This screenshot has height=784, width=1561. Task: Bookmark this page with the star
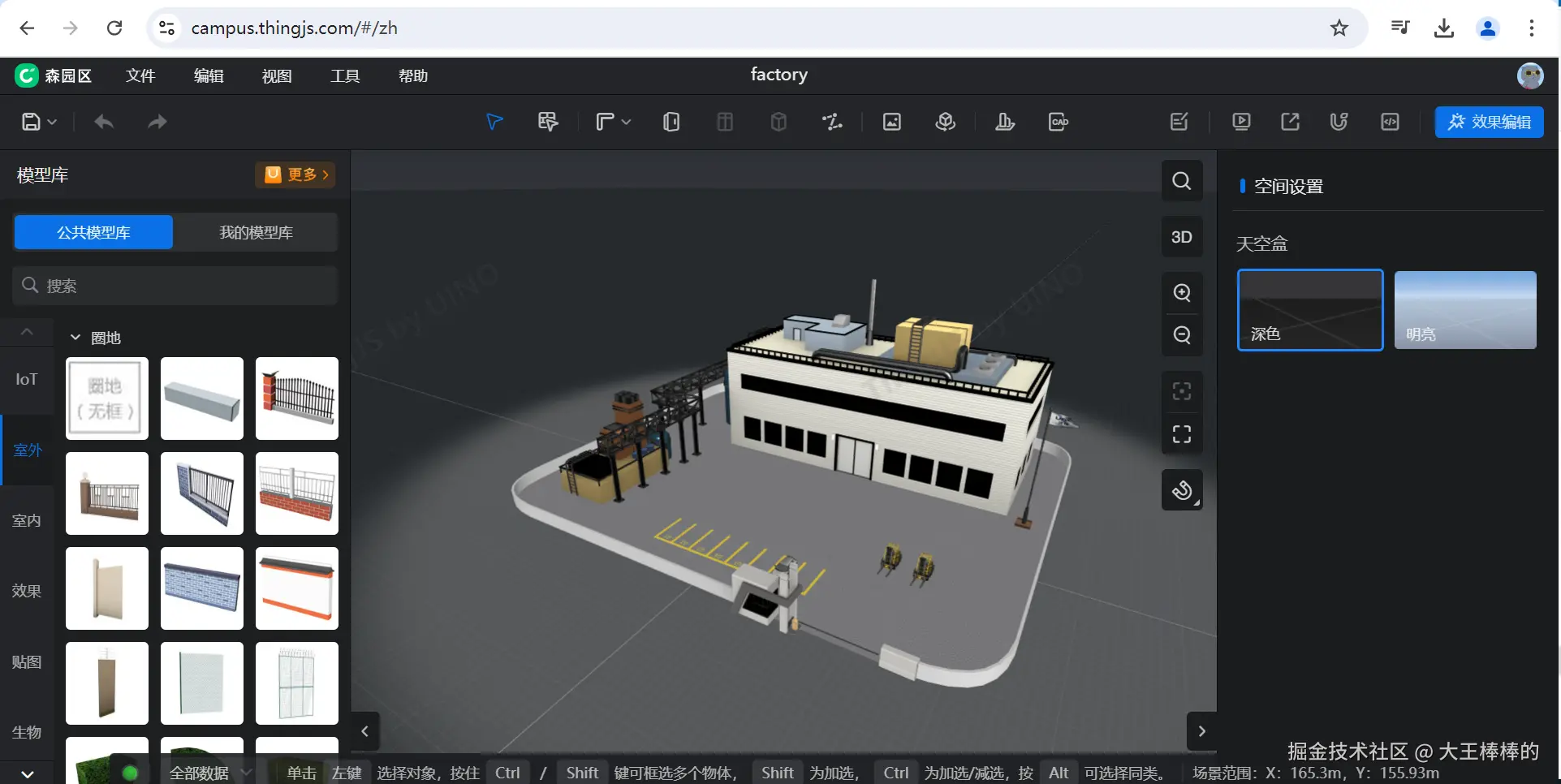pos(1339,28)
